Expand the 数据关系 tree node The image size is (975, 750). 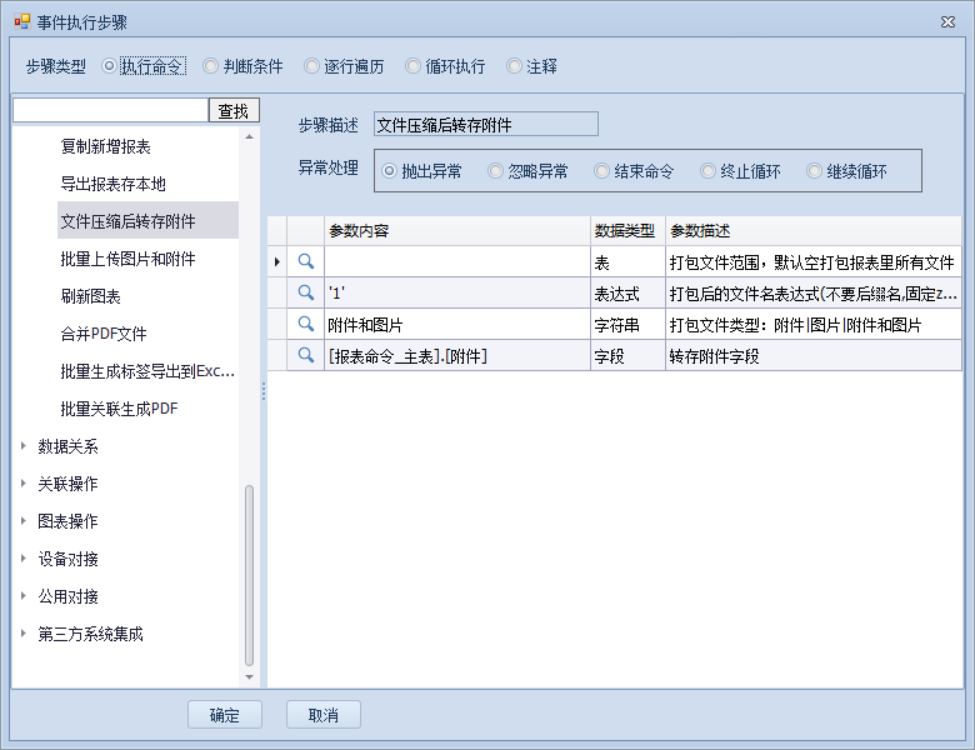(x=24, y=446)
